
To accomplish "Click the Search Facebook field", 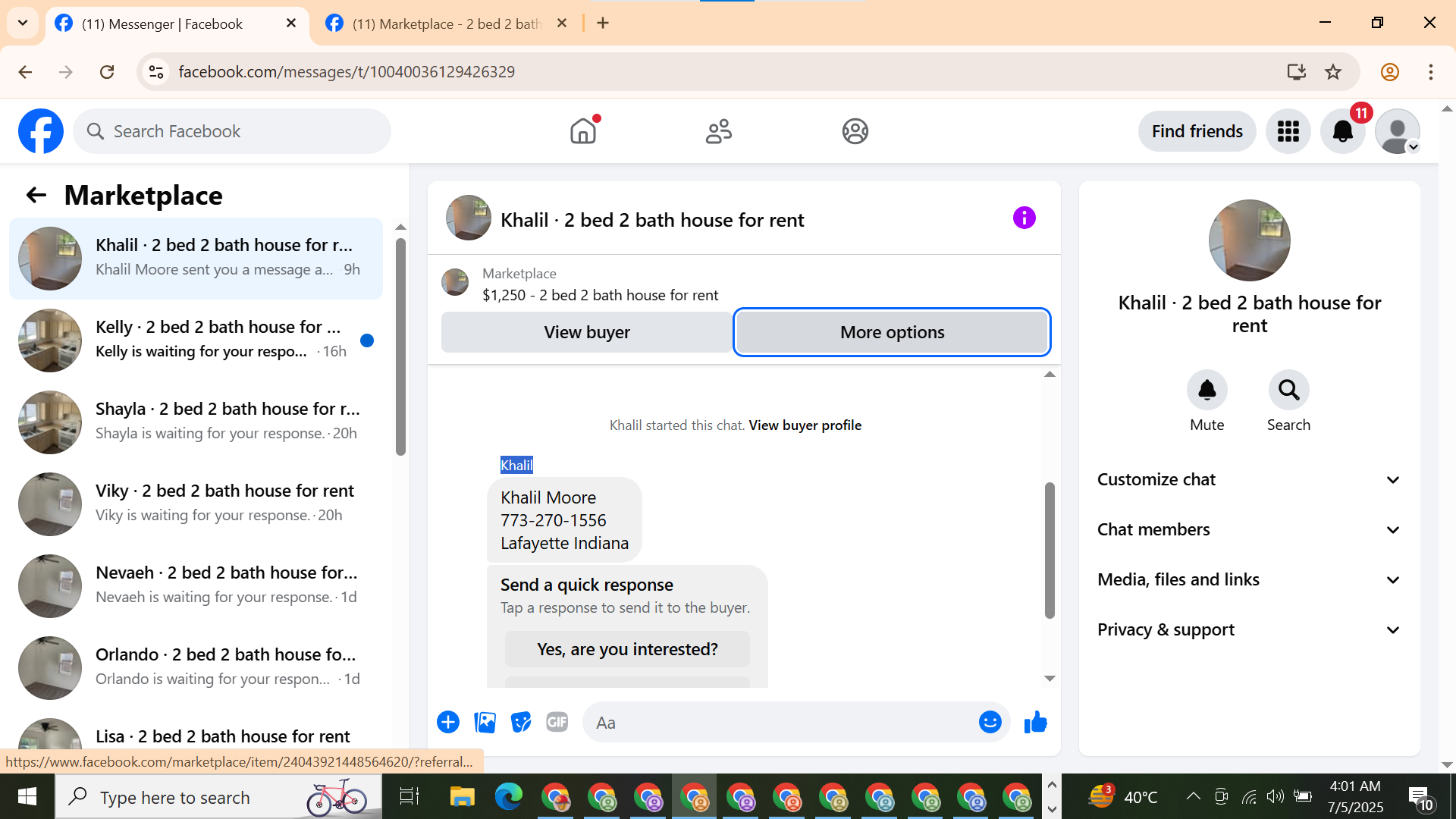I will [232, 131].
